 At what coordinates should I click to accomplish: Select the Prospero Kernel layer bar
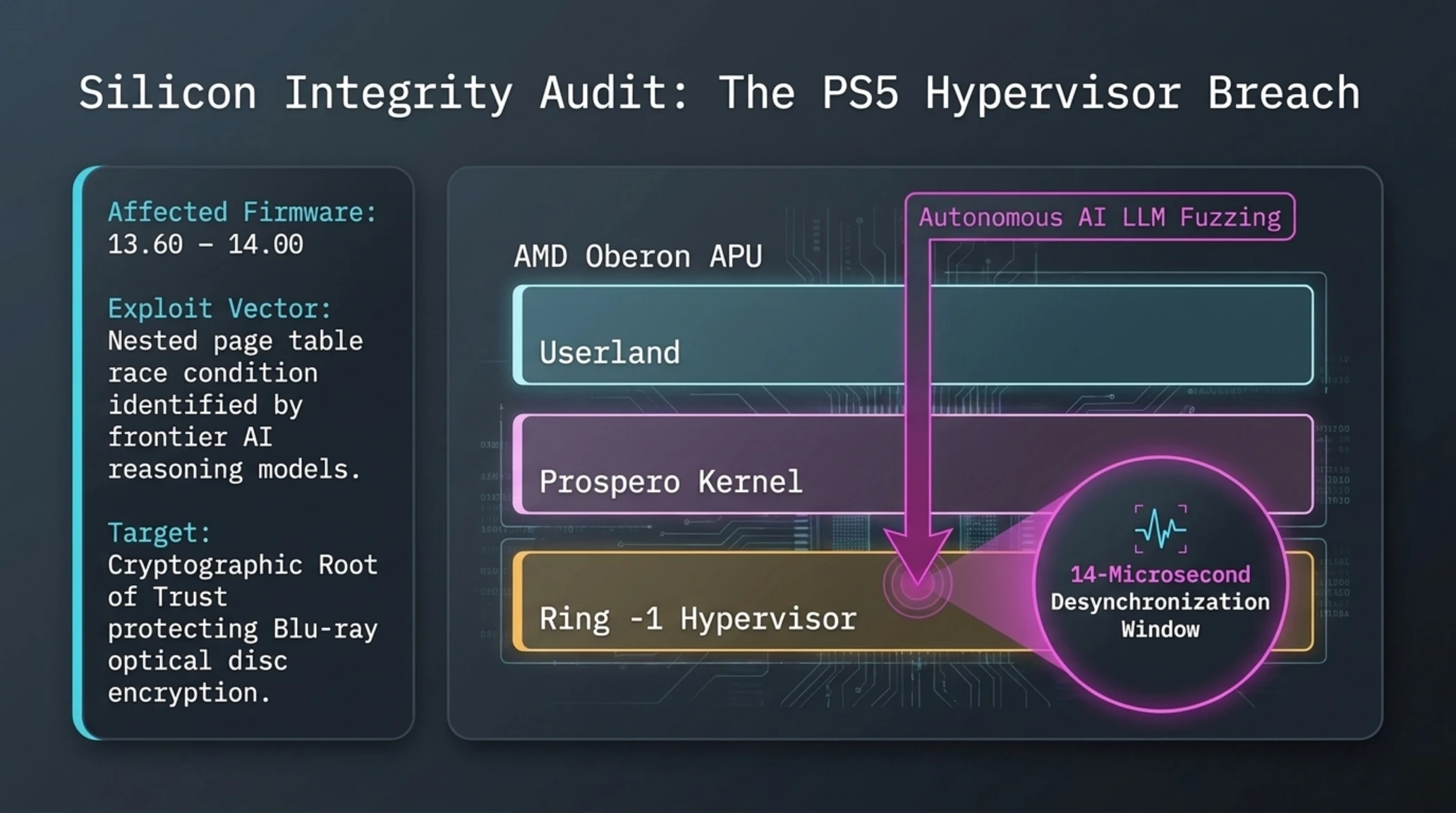tap(913, 464)
